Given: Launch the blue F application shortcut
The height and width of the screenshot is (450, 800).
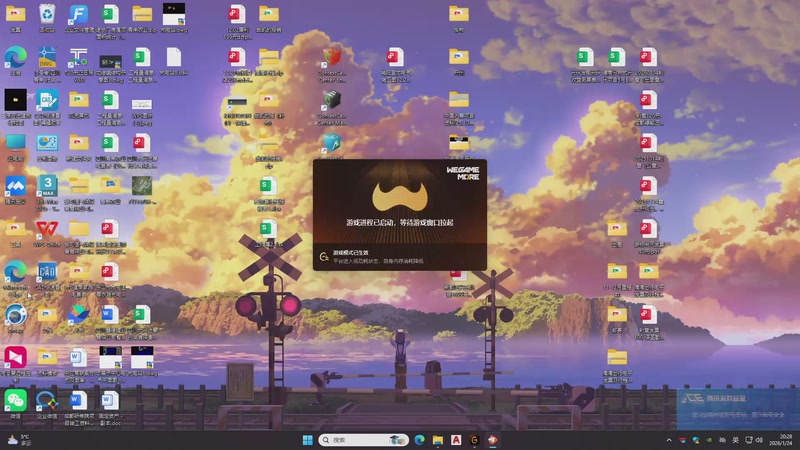Looking at the screenshot, I should point(79,14).
